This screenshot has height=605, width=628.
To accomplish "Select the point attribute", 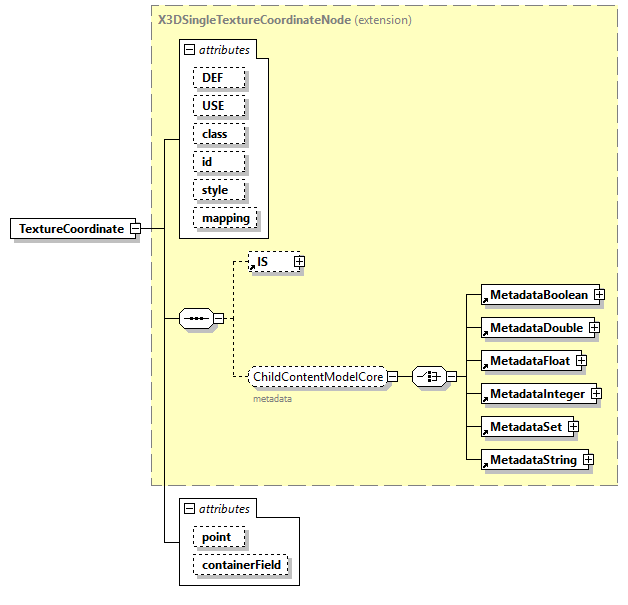I will pyautogui.click(x=216, y=538).
